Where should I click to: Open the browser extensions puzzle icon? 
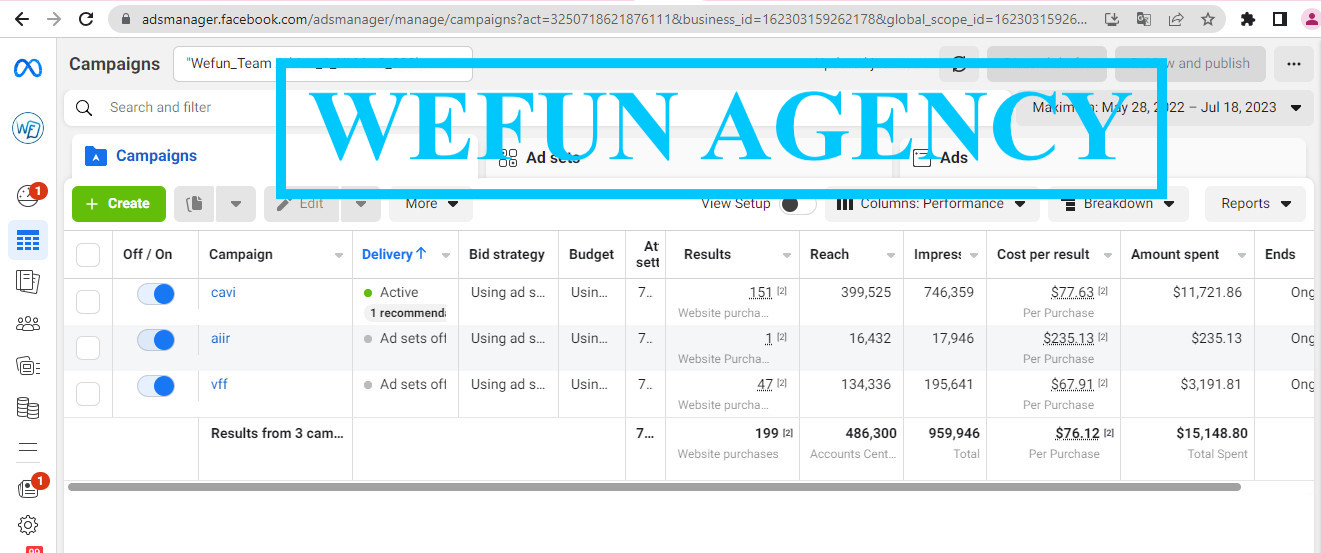1248,18
